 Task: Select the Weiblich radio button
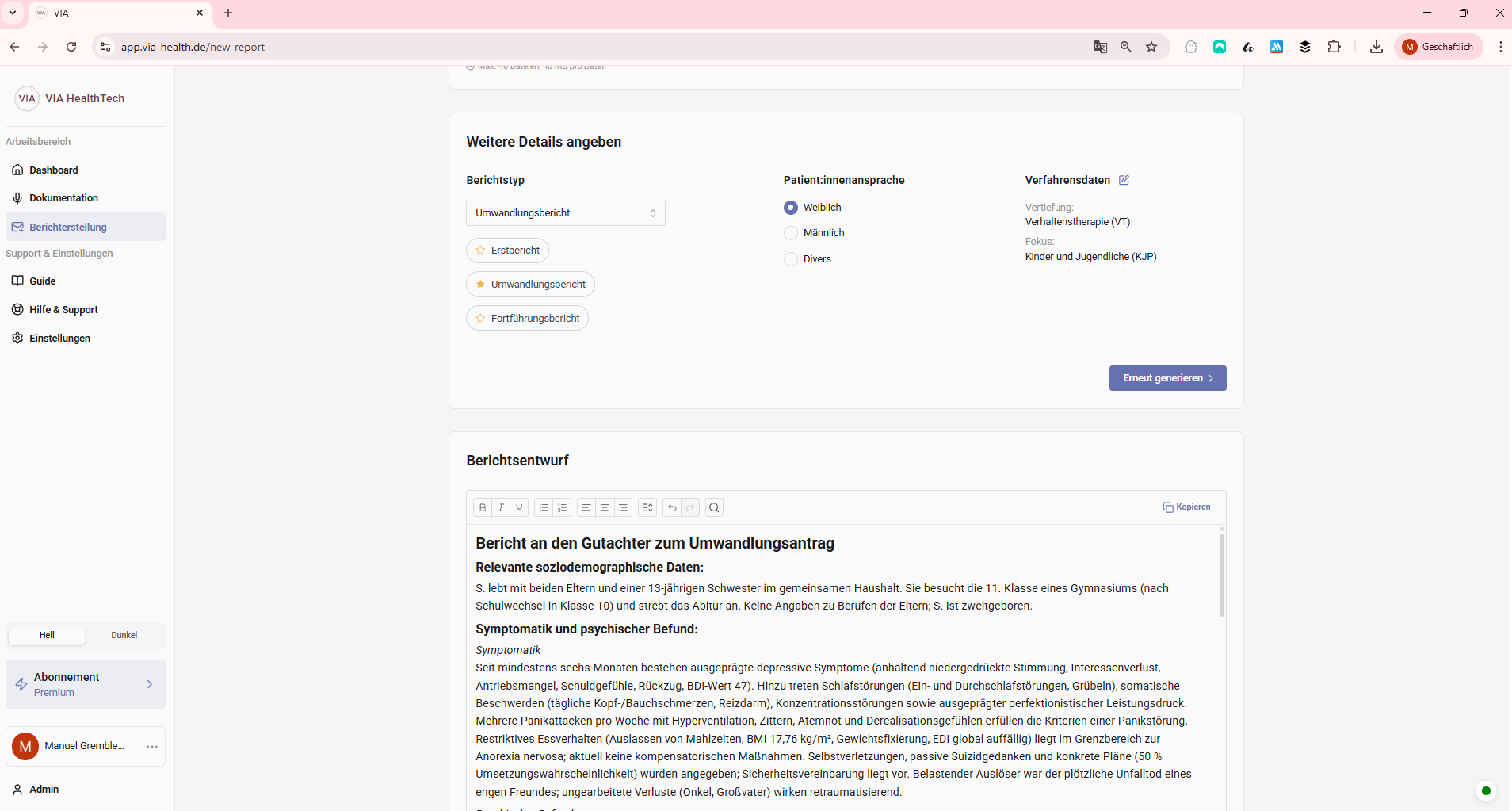click(x=791, y=208)
